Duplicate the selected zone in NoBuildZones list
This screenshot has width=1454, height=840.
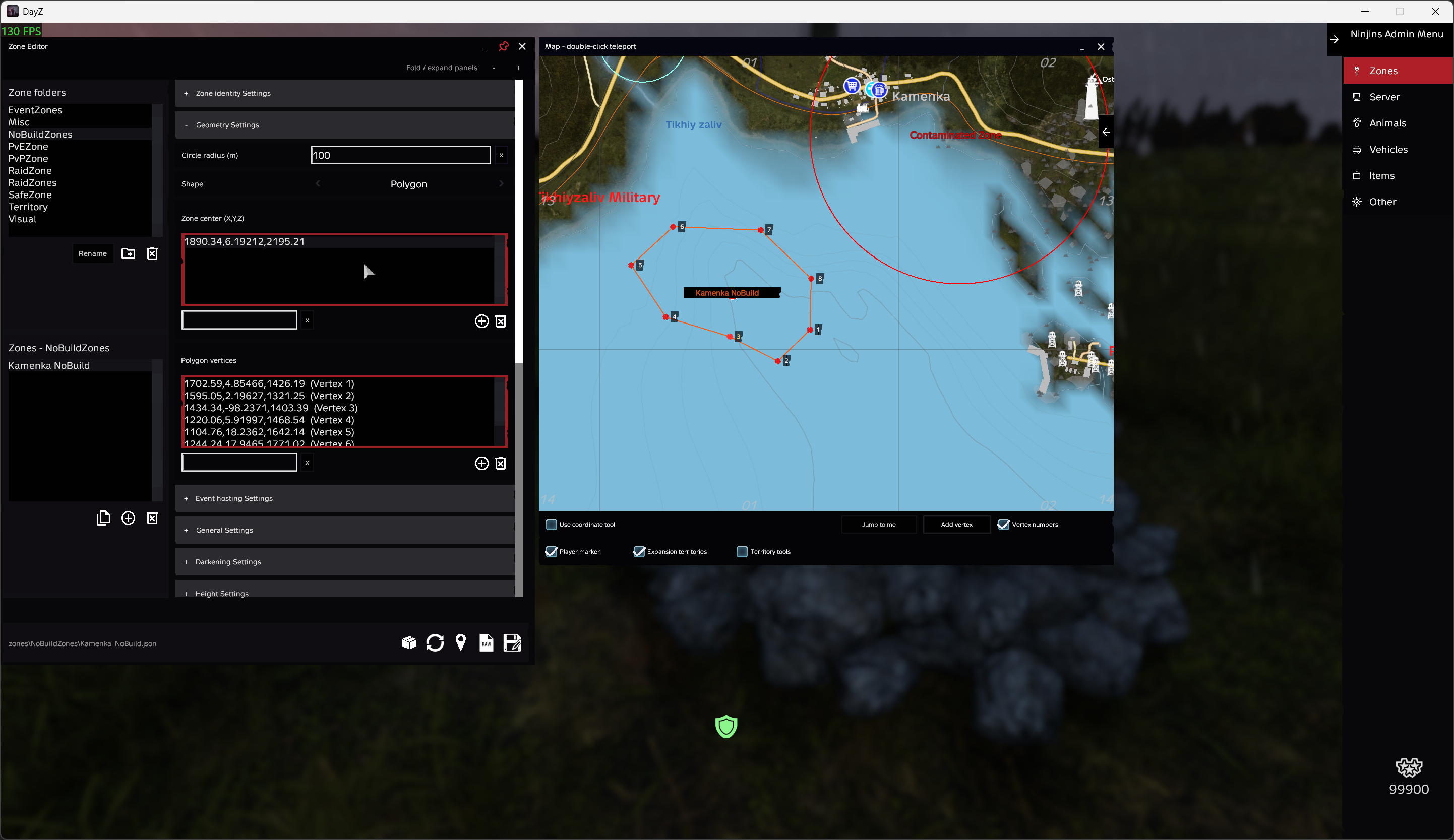point(103,519)
